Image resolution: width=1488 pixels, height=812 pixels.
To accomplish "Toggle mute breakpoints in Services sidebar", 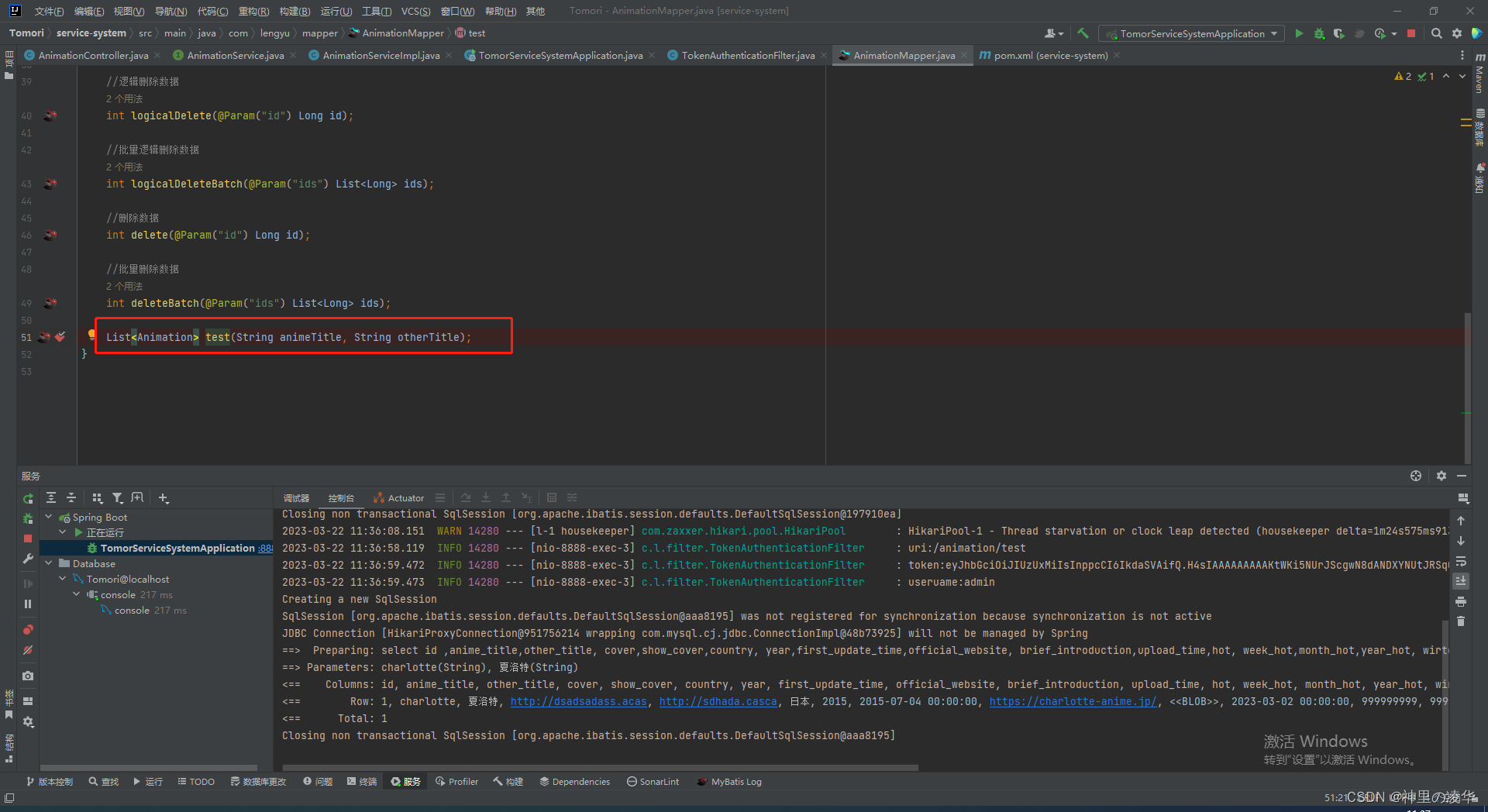I will click(x=28, y=650).
